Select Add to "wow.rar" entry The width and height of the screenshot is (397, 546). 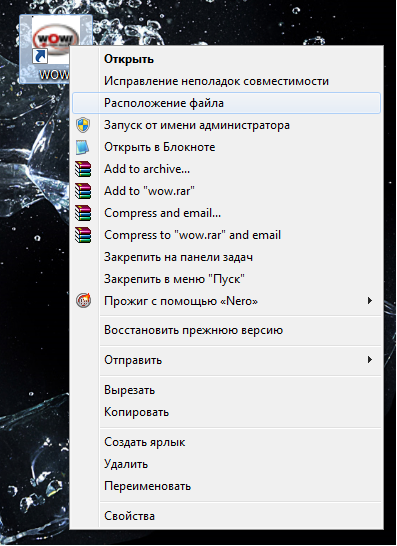[226, 191]
